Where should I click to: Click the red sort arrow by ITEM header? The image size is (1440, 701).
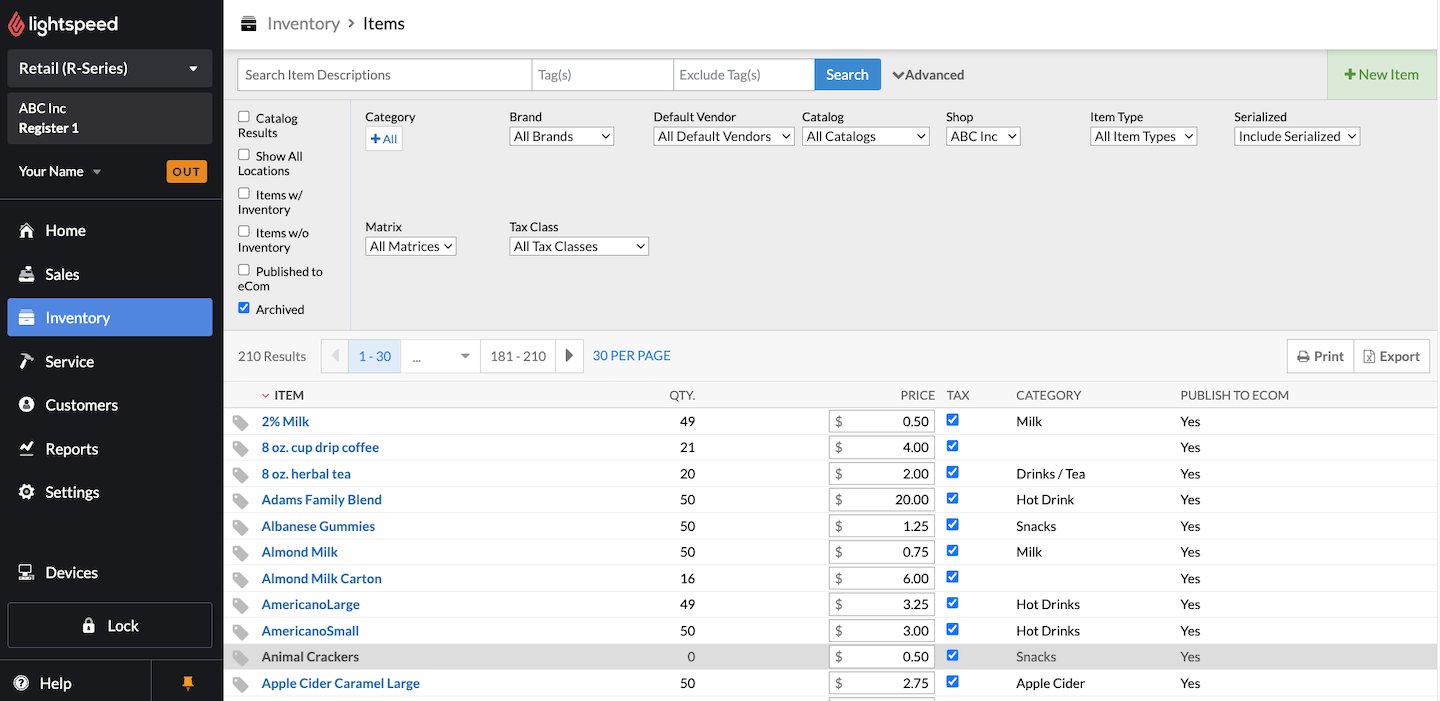pos(266,396)
